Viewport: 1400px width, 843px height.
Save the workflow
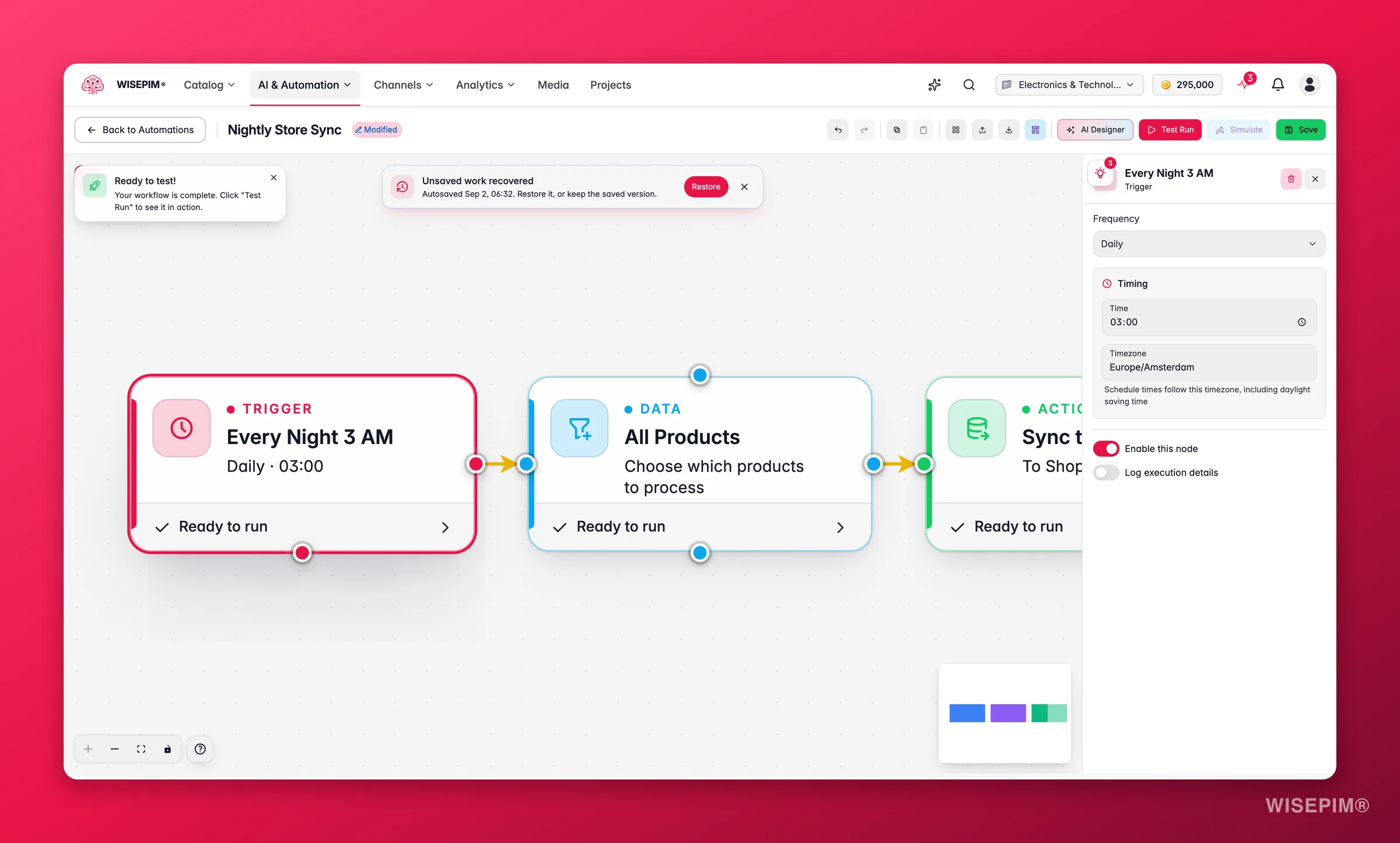(x=1301, y=130)
